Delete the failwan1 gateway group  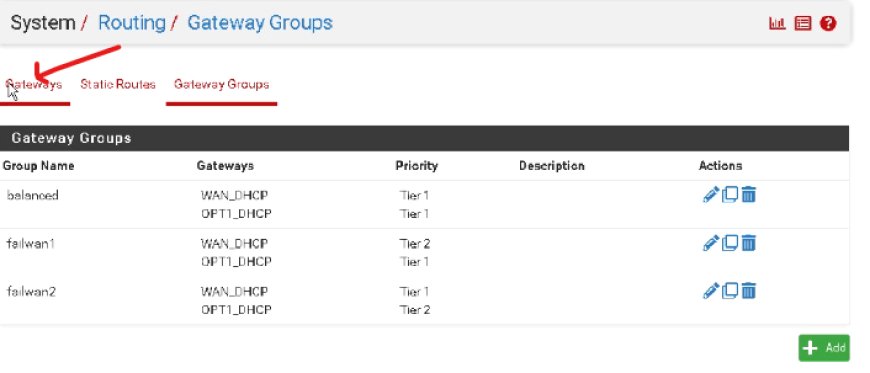(748, 243)
